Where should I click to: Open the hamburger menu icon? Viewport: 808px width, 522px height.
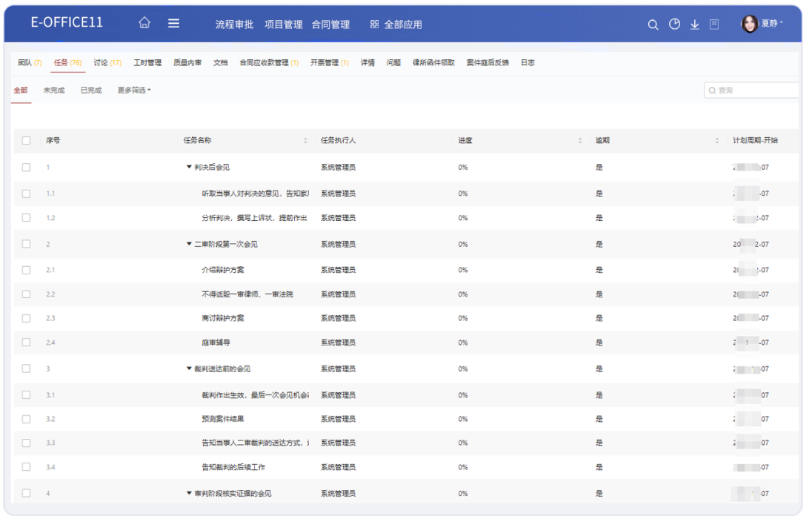174,24
